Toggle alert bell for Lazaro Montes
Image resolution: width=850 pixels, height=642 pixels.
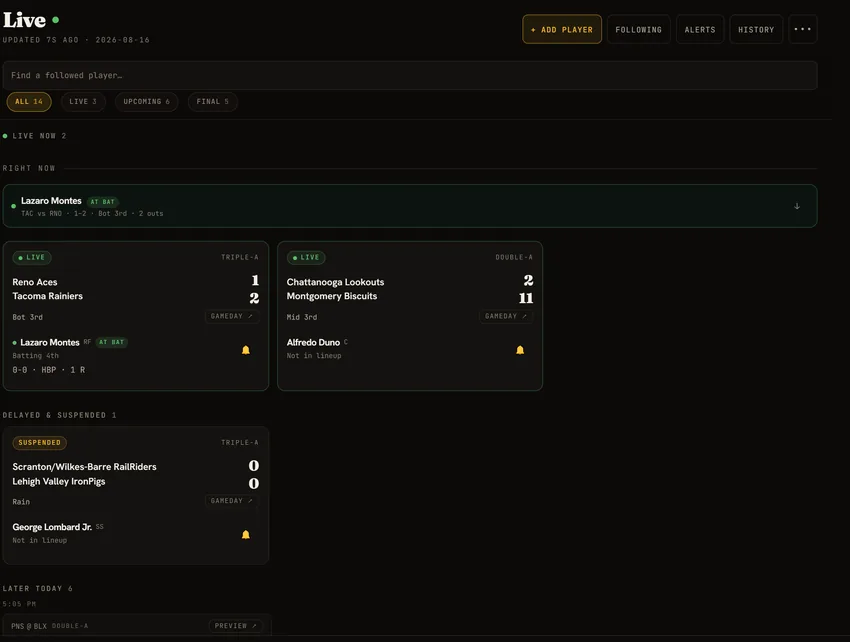click(x=246, y=350)
